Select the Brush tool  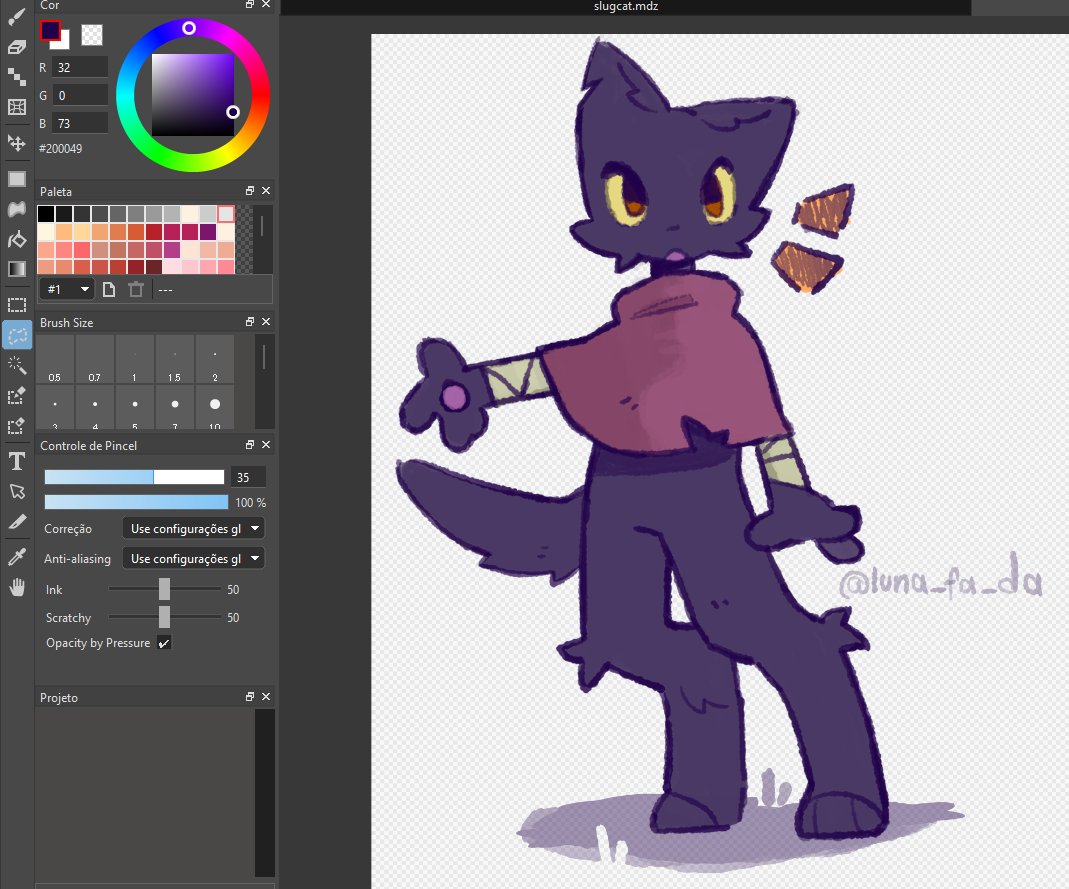(16, 17)
